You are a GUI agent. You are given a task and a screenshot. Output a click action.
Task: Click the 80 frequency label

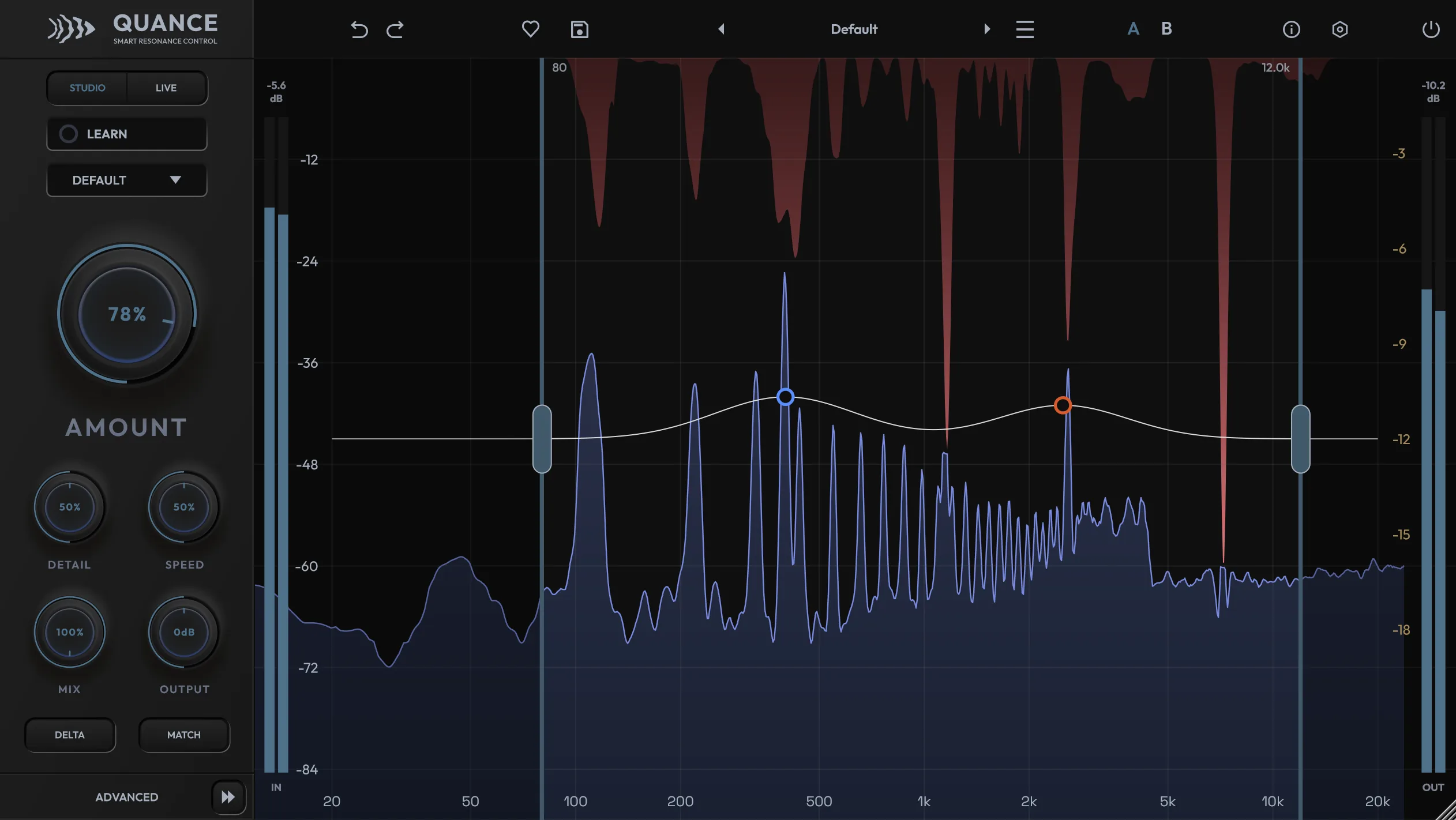point(559,67)
